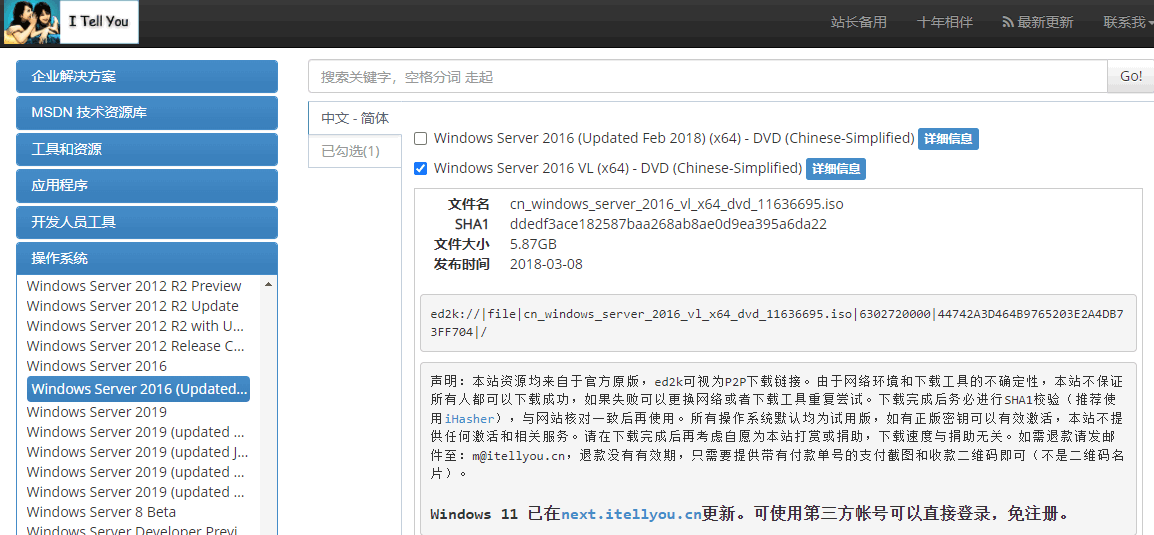
Task: Focus the keyword search input field
Action: point(708,77)
